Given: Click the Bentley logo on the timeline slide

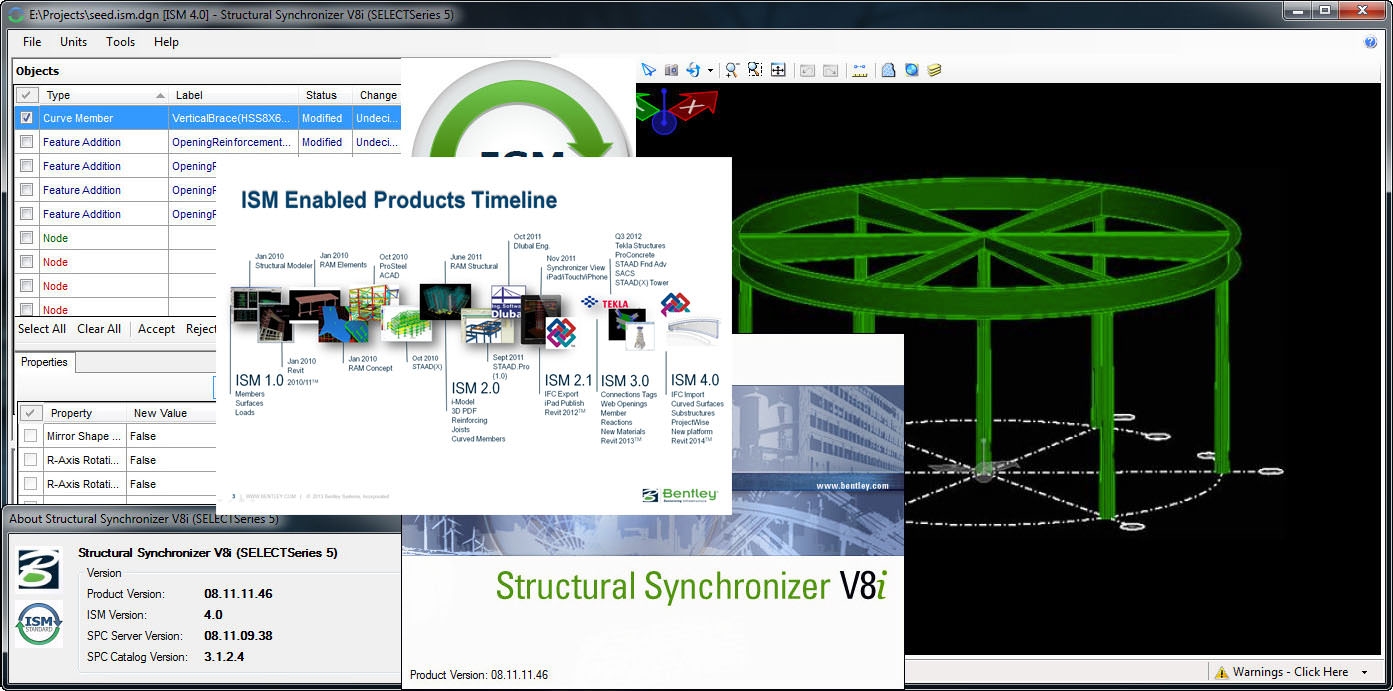Looking at the screenshot, I should tap(680, 495).
